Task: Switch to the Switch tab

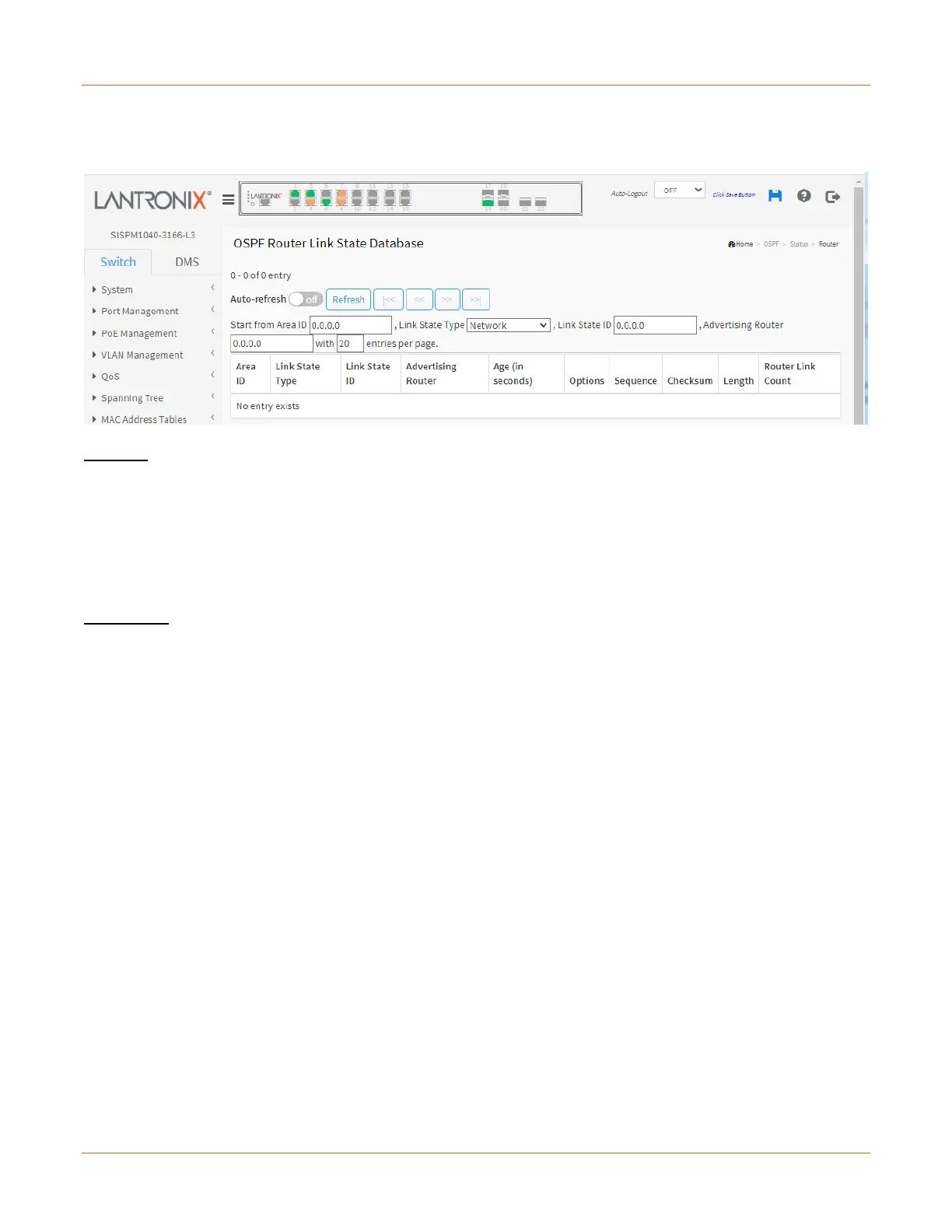Action: [118, 262]
